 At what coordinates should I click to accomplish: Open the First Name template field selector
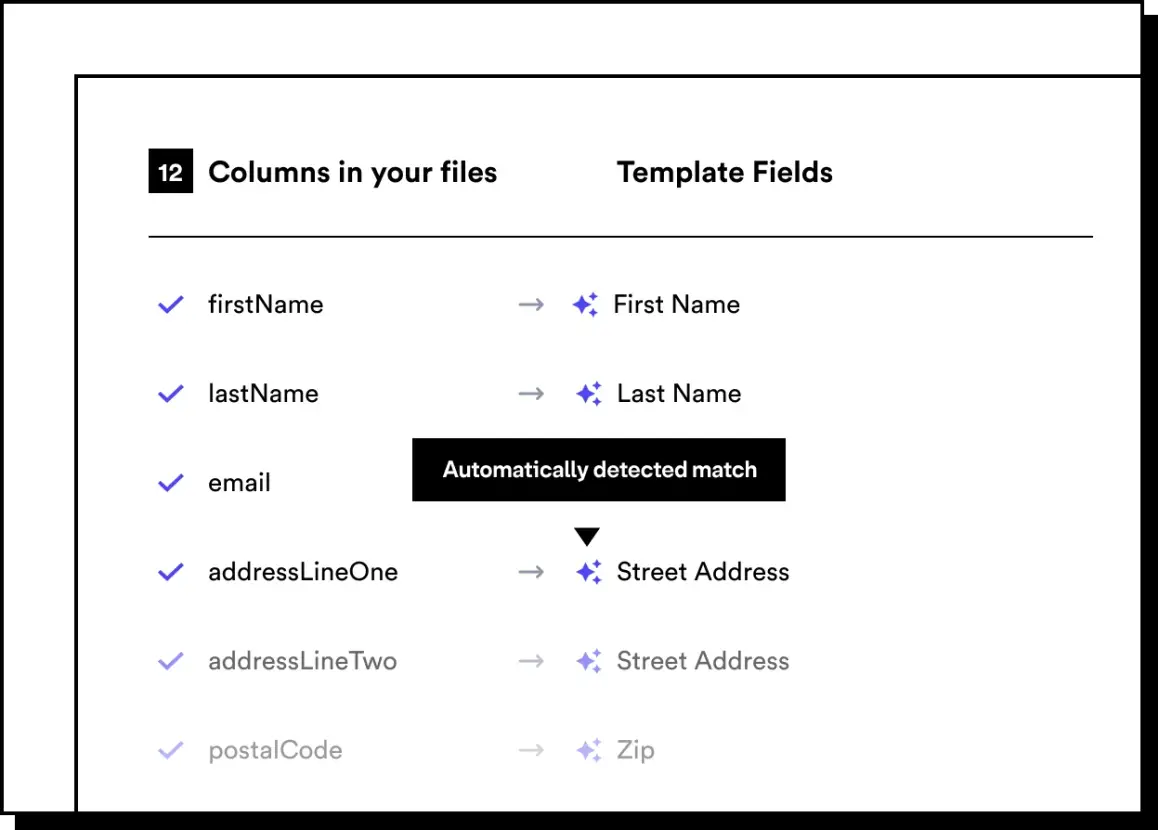click(x=676, y=305)
